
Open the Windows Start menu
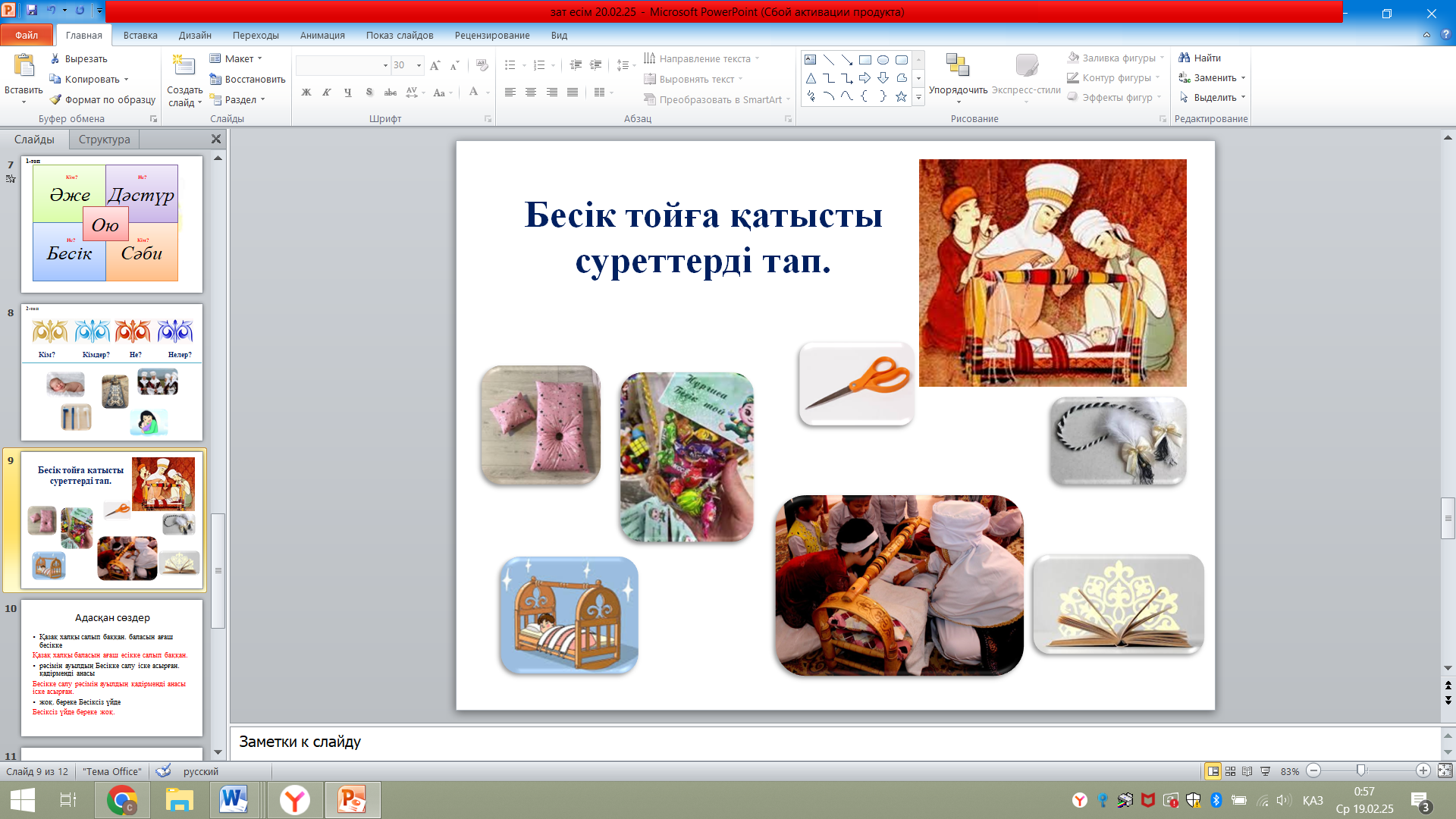coord(23,800)
